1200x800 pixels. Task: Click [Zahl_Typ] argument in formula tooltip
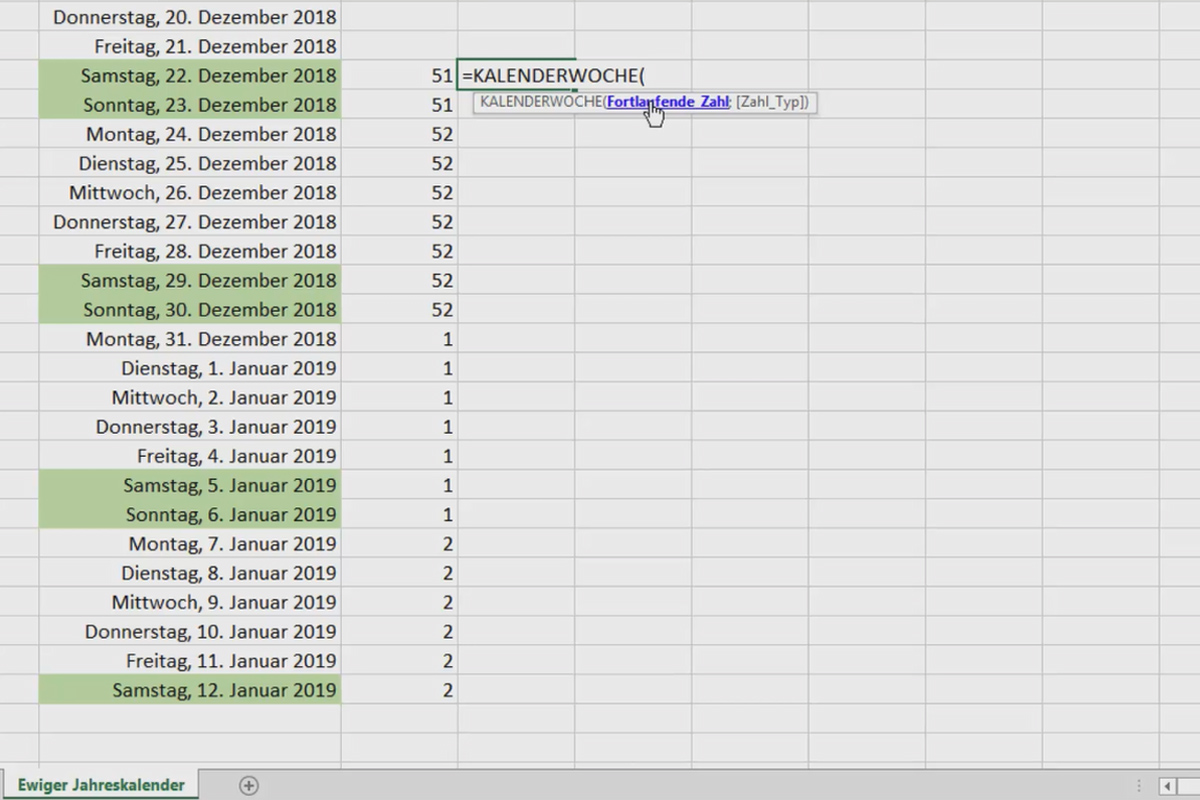pos(771,102)
